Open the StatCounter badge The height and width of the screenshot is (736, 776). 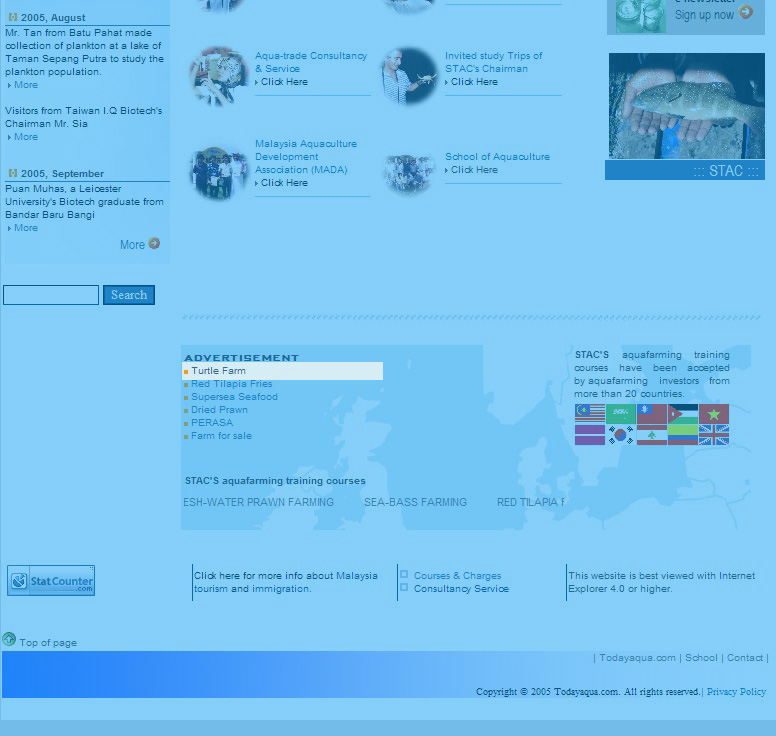point(51,581)
